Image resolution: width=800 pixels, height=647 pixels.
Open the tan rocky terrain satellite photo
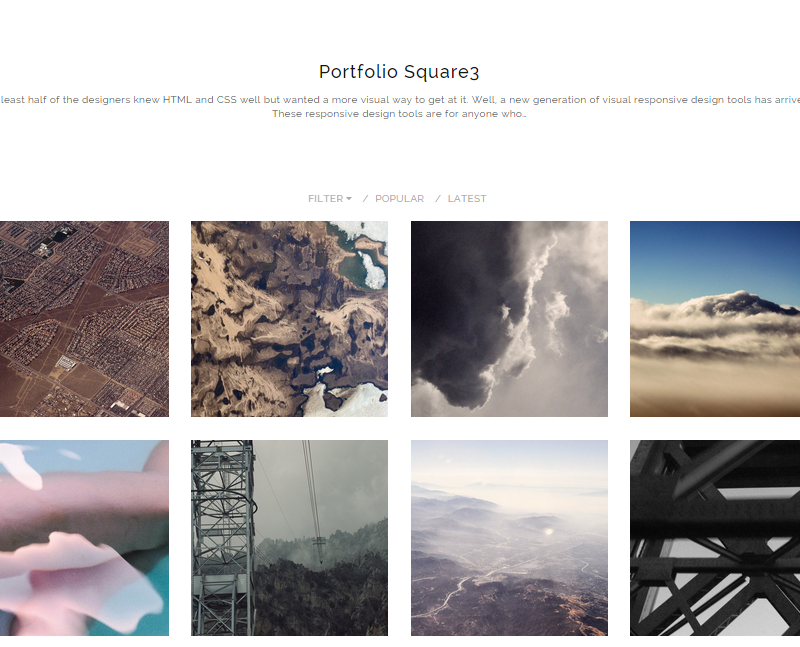tap(289, 319)
